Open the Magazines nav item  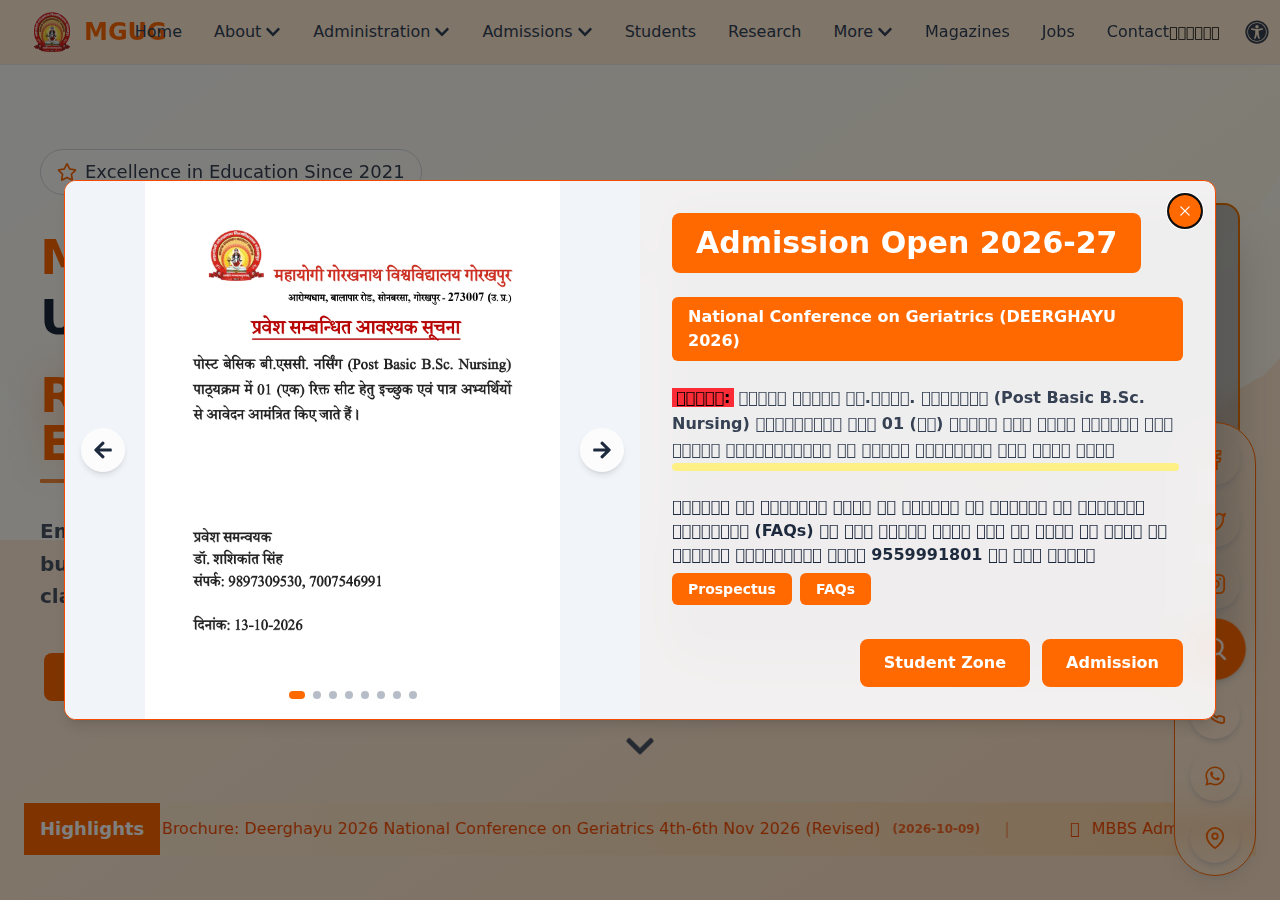click(967, 32)
